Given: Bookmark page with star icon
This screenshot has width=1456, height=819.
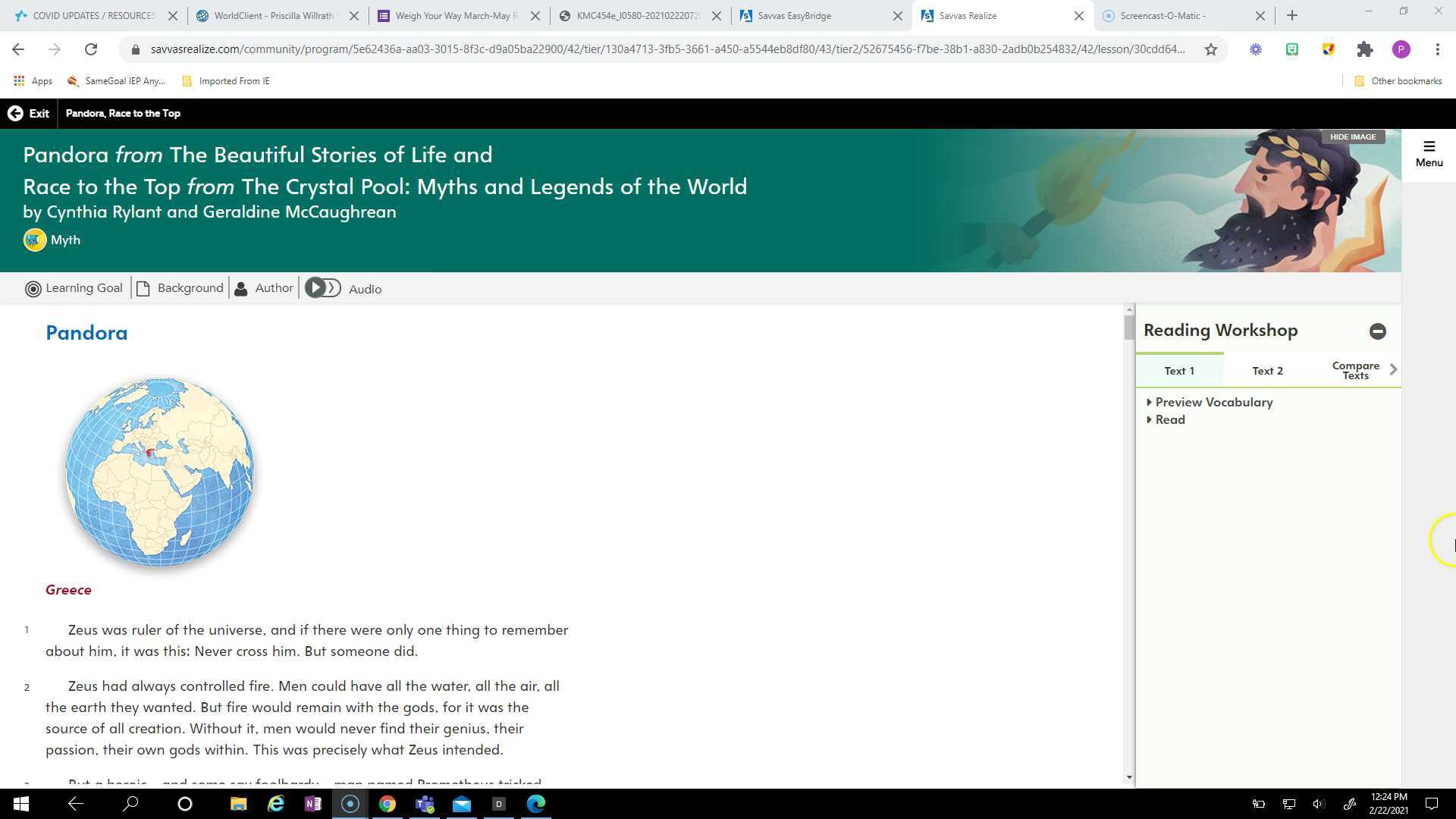Looking at the screenshot, I should [x=1211, y=49].
